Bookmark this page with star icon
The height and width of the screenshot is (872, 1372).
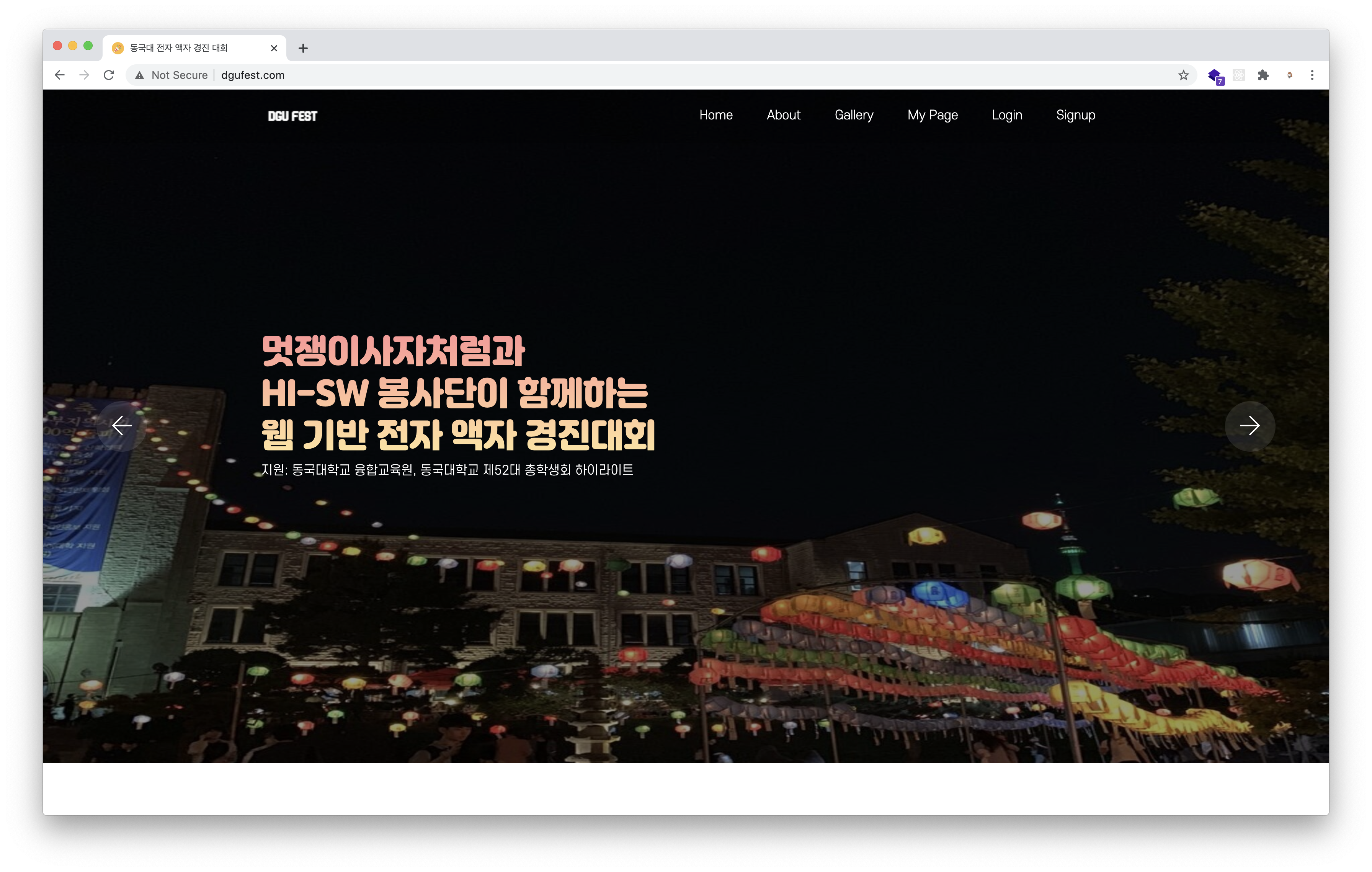pos(1183,75)
